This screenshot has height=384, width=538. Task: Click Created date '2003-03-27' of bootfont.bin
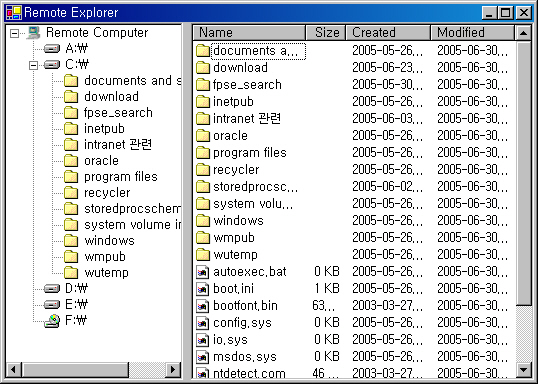click(x=388, y=306)
